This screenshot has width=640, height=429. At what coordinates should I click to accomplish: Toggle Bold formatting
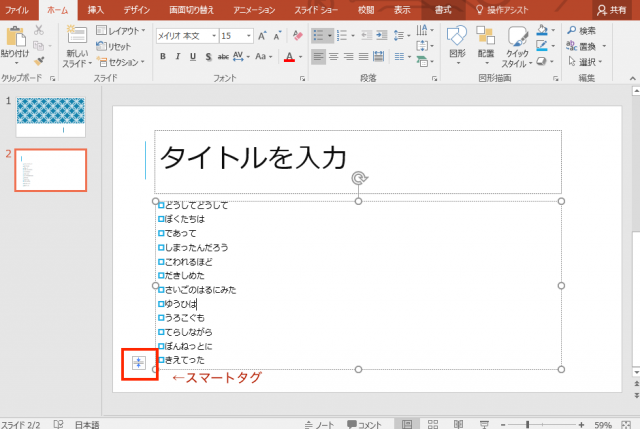pos(163,57)
